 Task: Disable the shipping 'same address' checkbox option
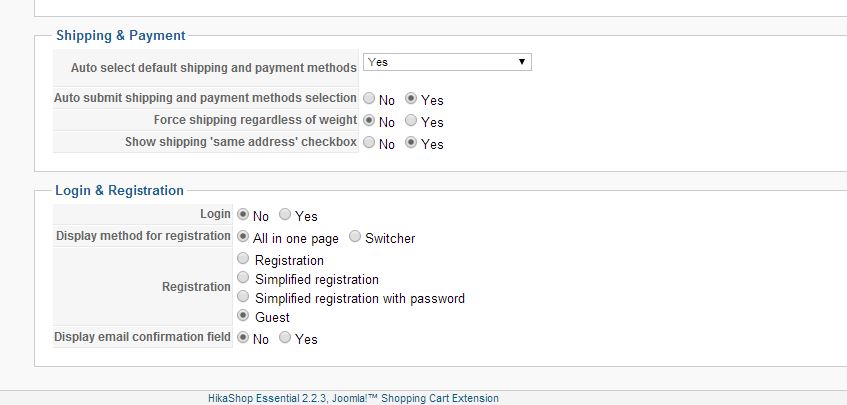click(369, 143)
